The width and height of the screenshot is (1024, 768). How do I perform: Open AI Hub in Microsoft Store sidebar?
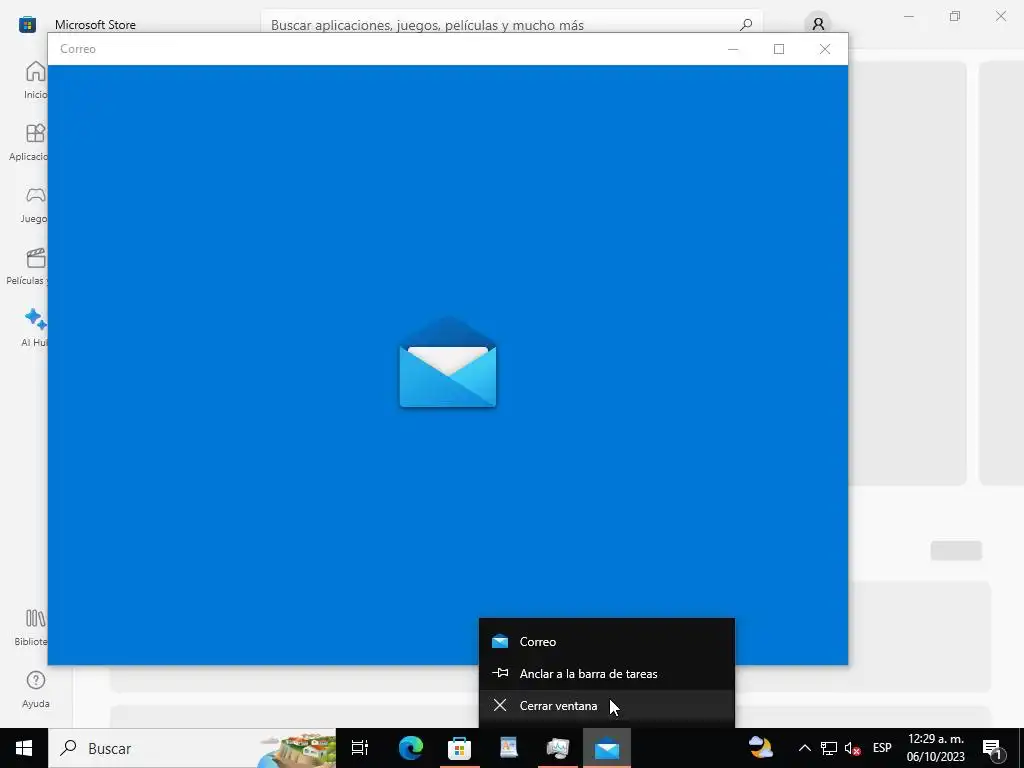(34, 328)
